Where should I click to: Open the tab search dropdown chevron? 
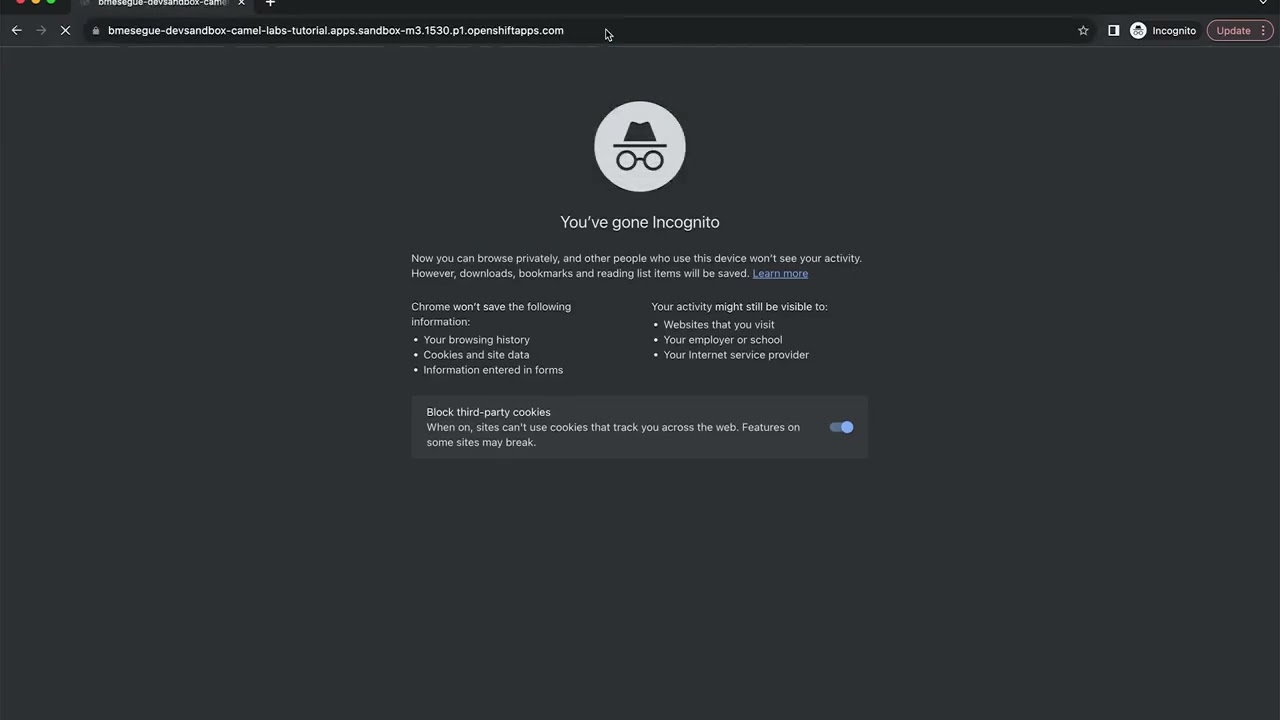coord(1263,3)
